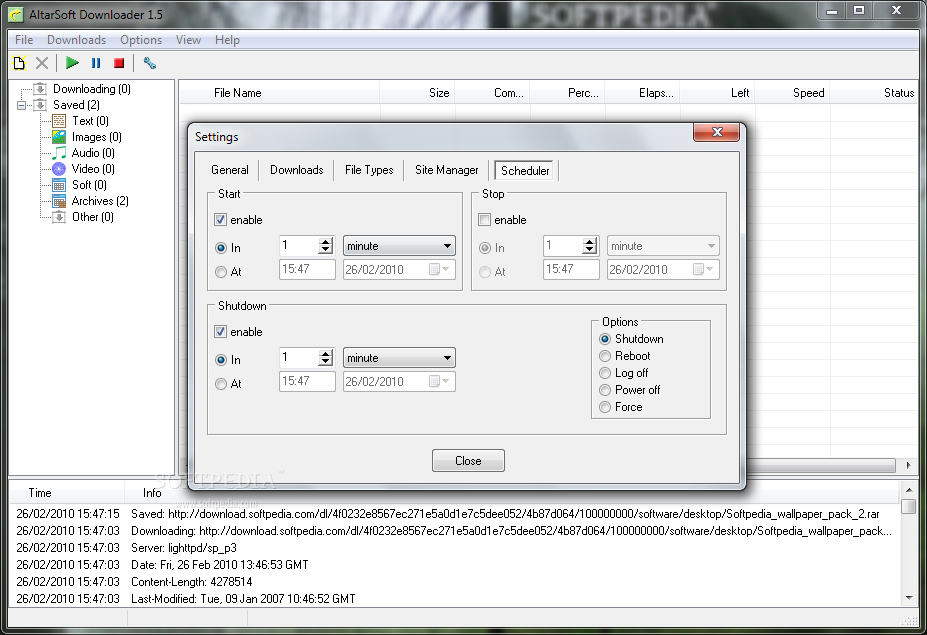Screen dimensions: 927x635
Task: Stop downloads with the red stop icon
Action: click(x=119, y=63)
